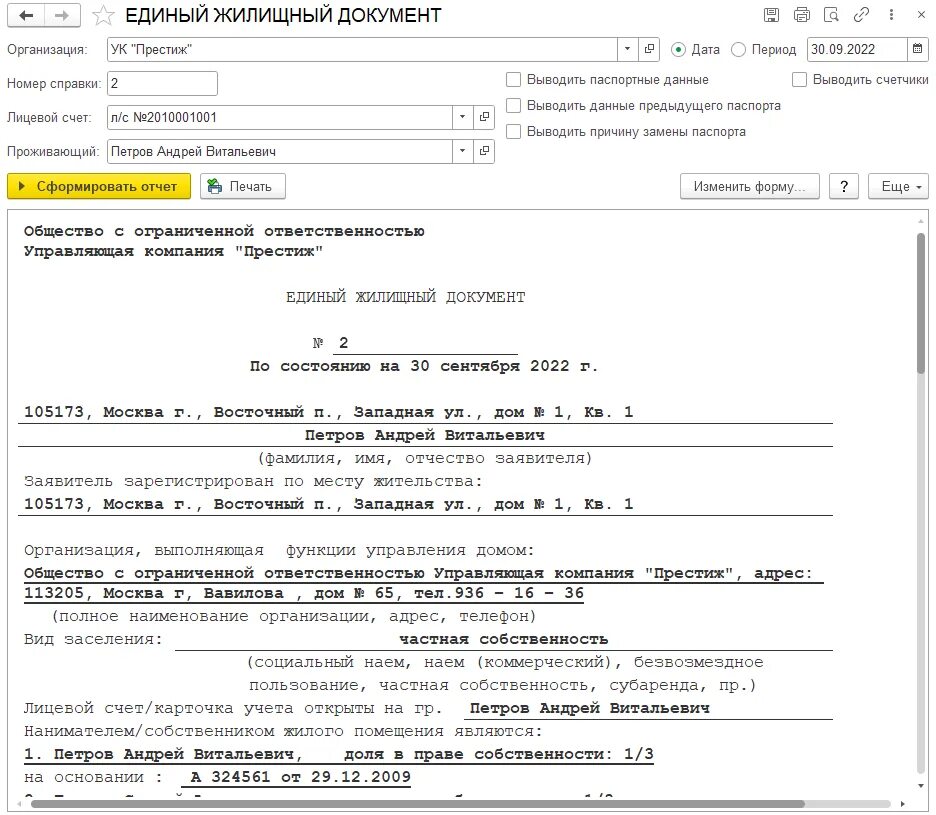Screen dimensions: 936x815
Task: Expand the Организация dropdown list
Action: tap(627, 50)
